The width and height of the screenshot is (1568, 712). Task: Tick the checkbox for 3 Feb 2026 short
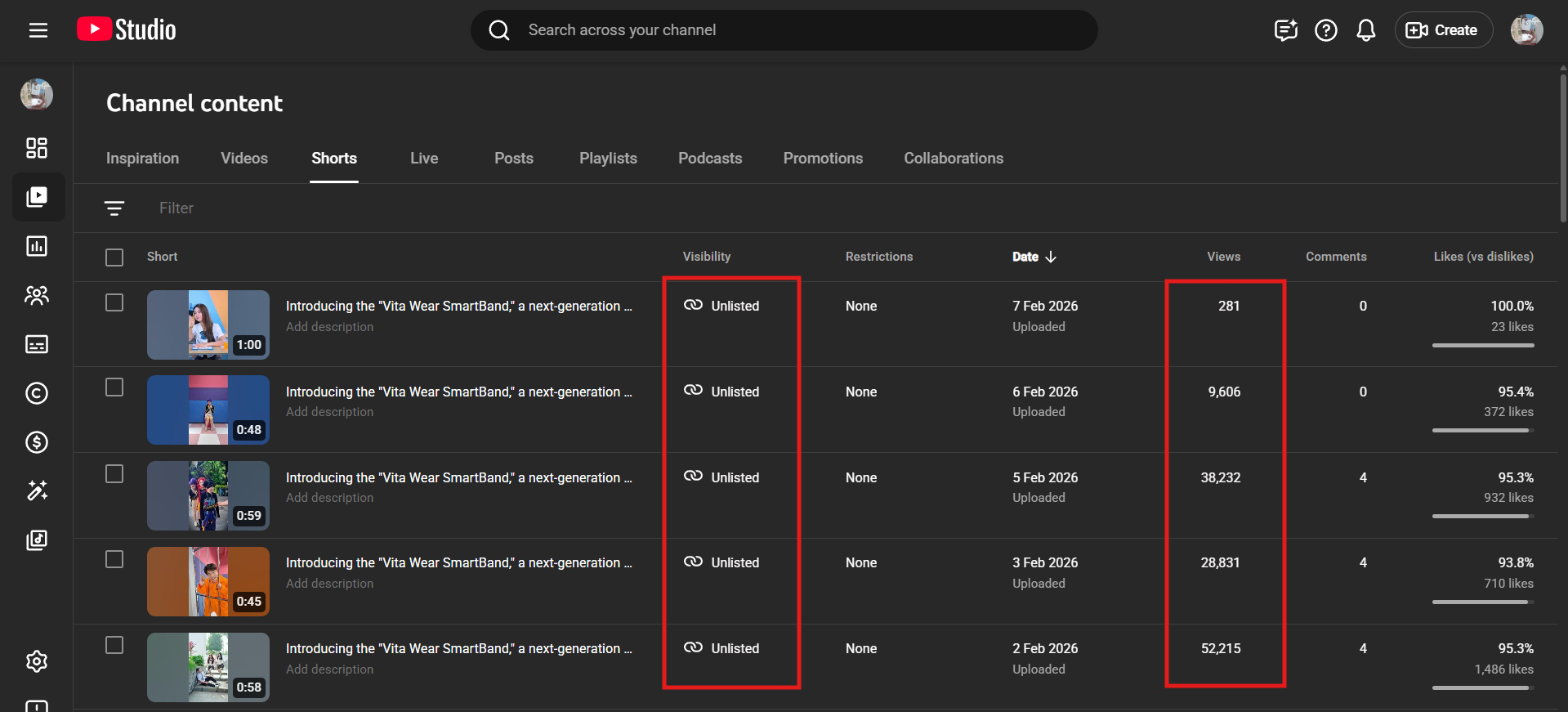(x=114, y=559)
